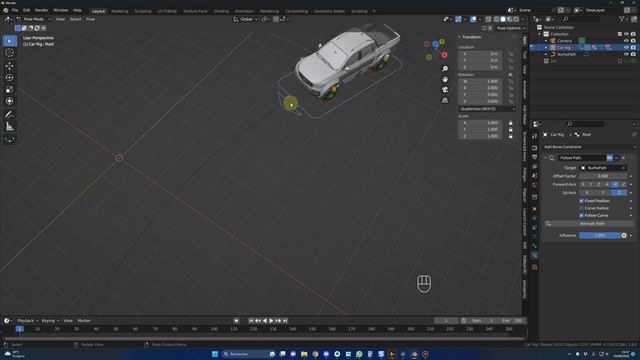This screenshot has height=360, width=640.
Task: Open the Render menu
Action: [42, 10]
